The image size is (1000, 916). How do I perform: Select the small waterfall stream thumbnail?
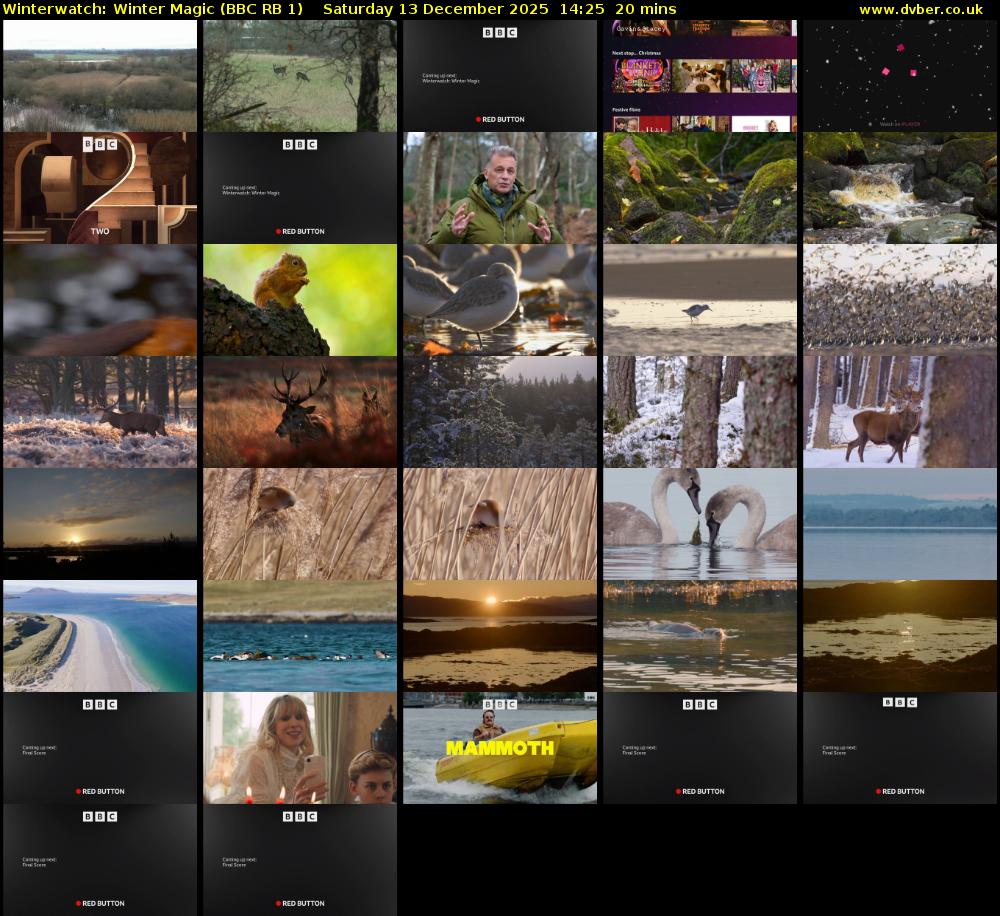point(900,188)
